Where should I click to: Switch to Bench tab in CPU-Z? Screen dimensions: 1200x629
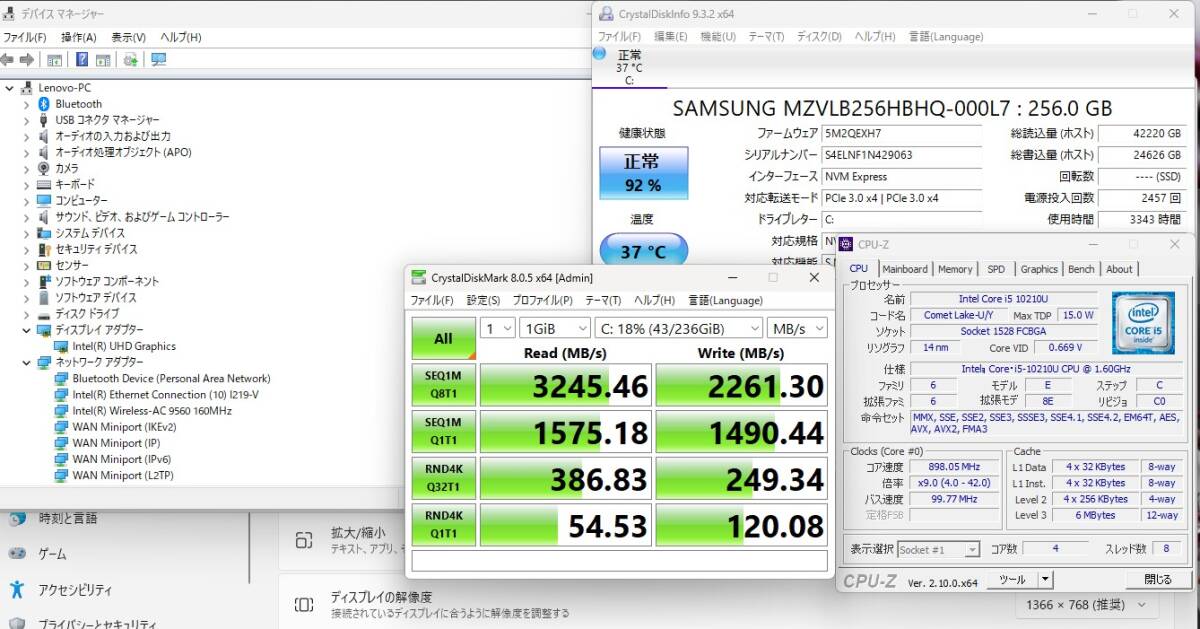(1081, 269)
